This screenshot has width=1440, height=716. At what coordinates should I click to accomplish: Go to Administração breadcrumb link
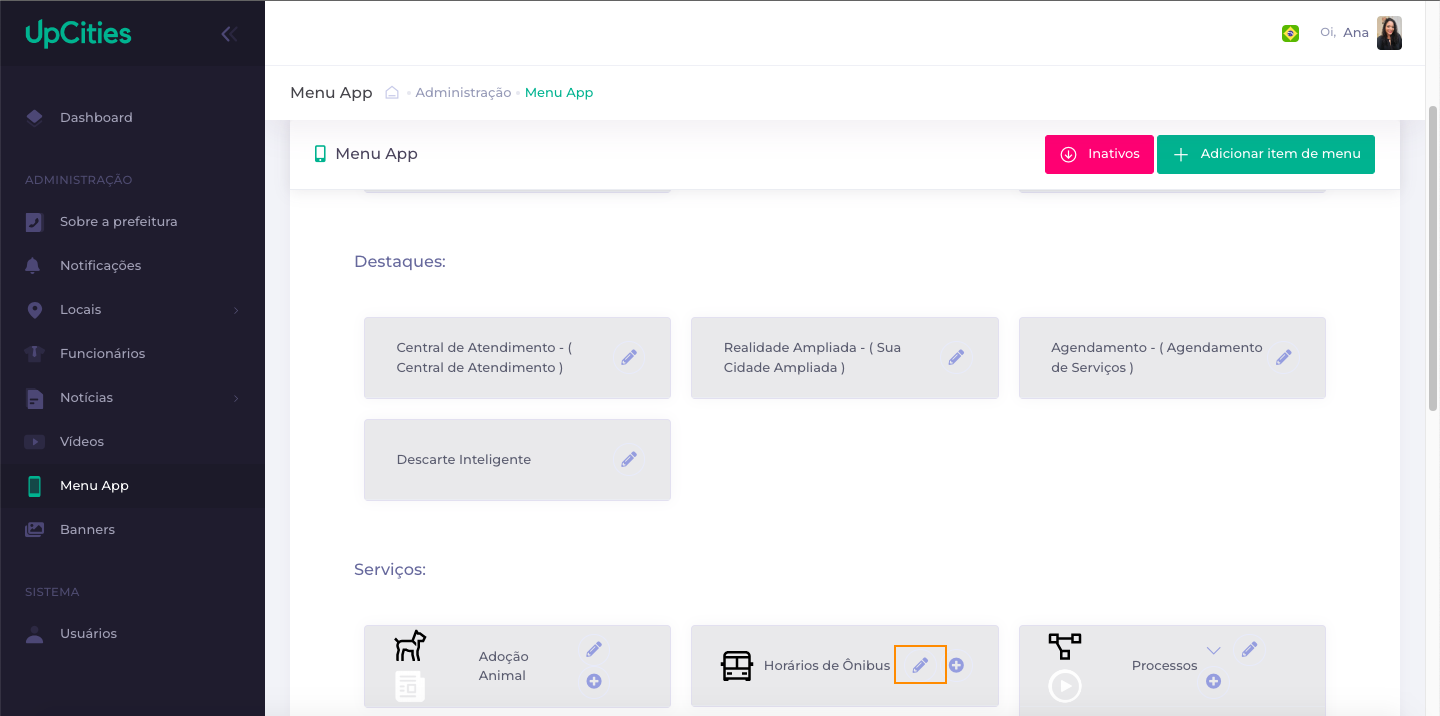pos(463,92)
